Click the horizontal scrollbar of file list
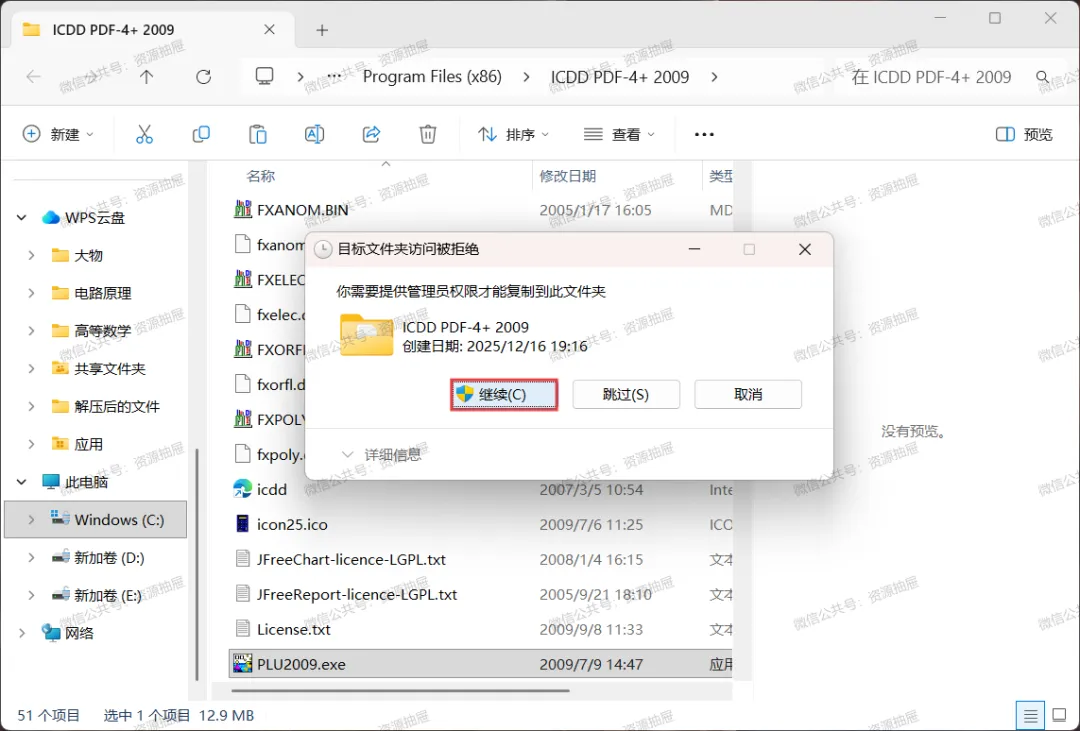 point(401,690)
